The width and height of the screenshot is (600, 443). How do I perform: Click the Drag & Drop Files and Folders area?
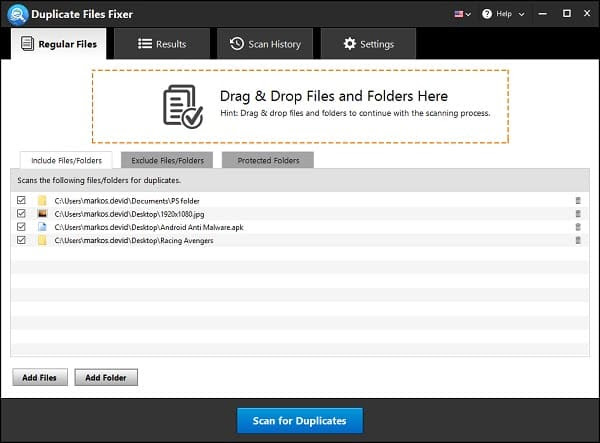click(x=300, y=106)
